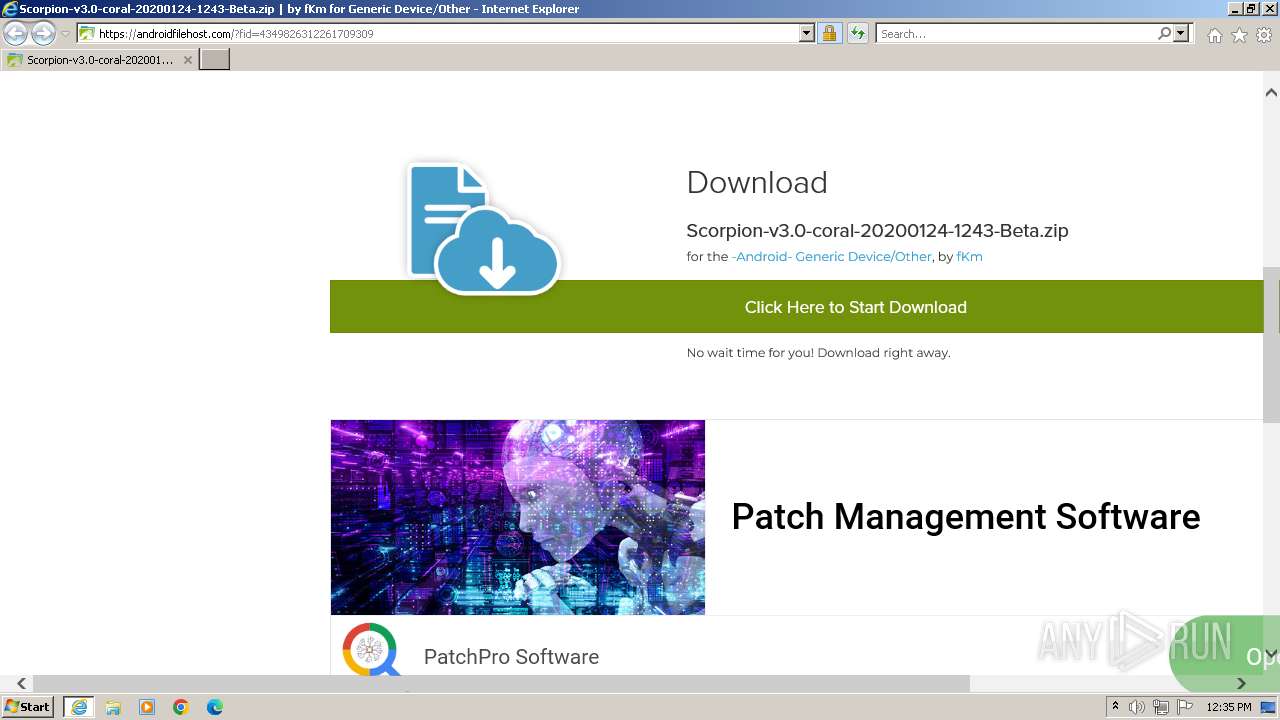
Task: Click the Download heading
Action: [757, 183]
